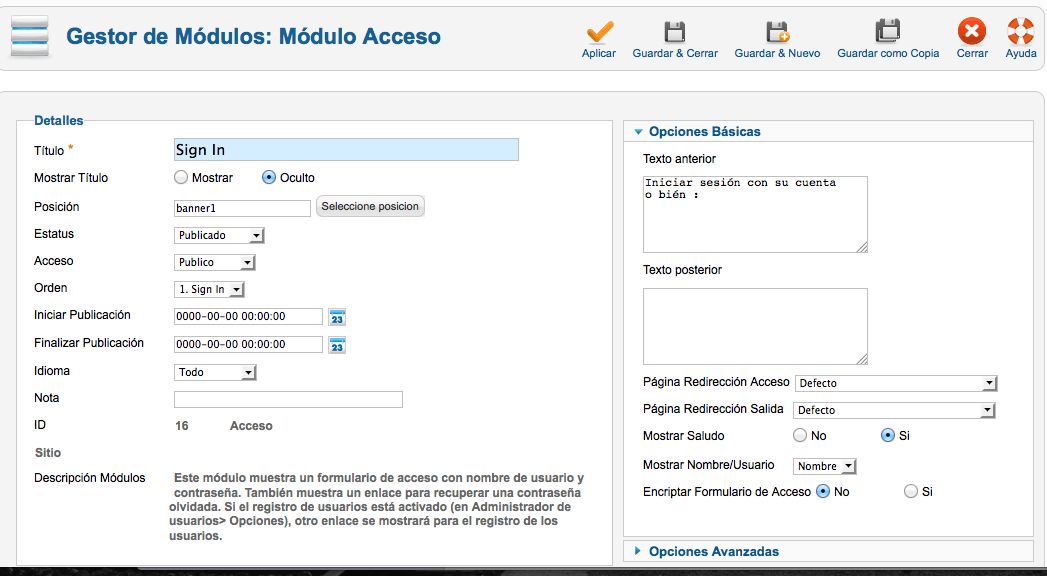Click the Descripción Módulos label
1047x576 pixels.
[x=89, y=478]
